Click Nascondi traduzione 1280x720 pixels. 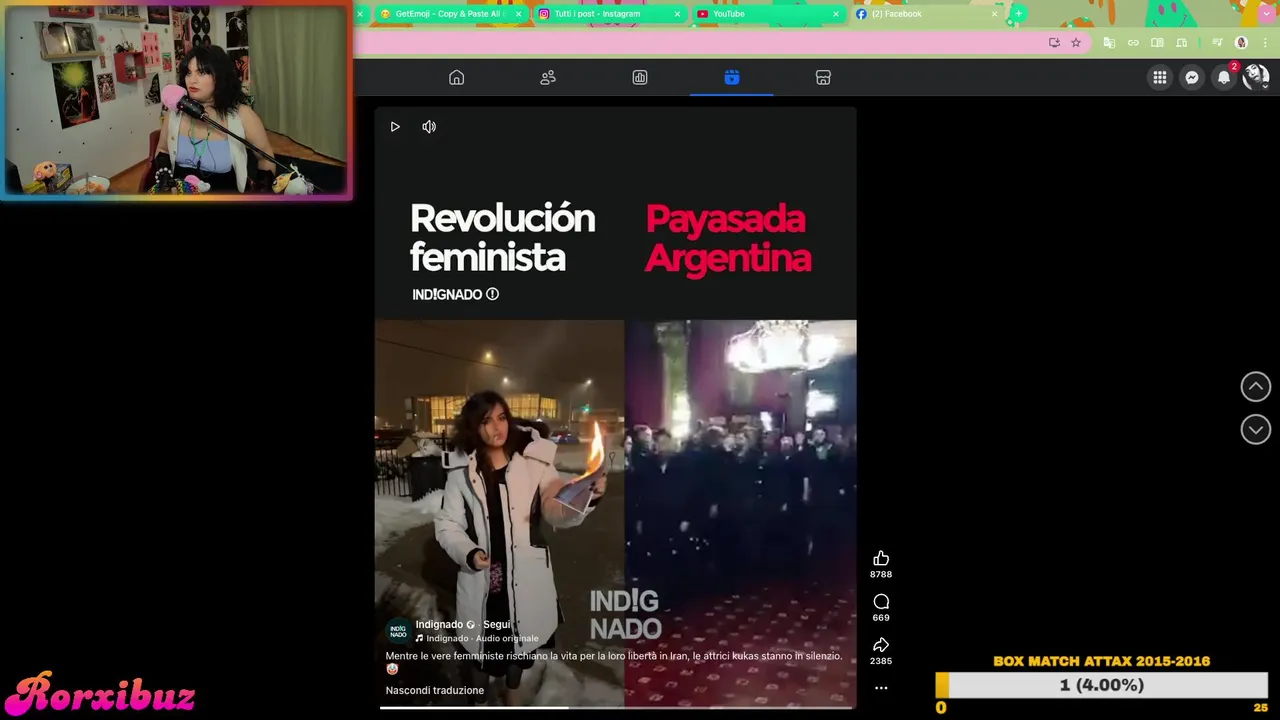(x=435, y=690)
